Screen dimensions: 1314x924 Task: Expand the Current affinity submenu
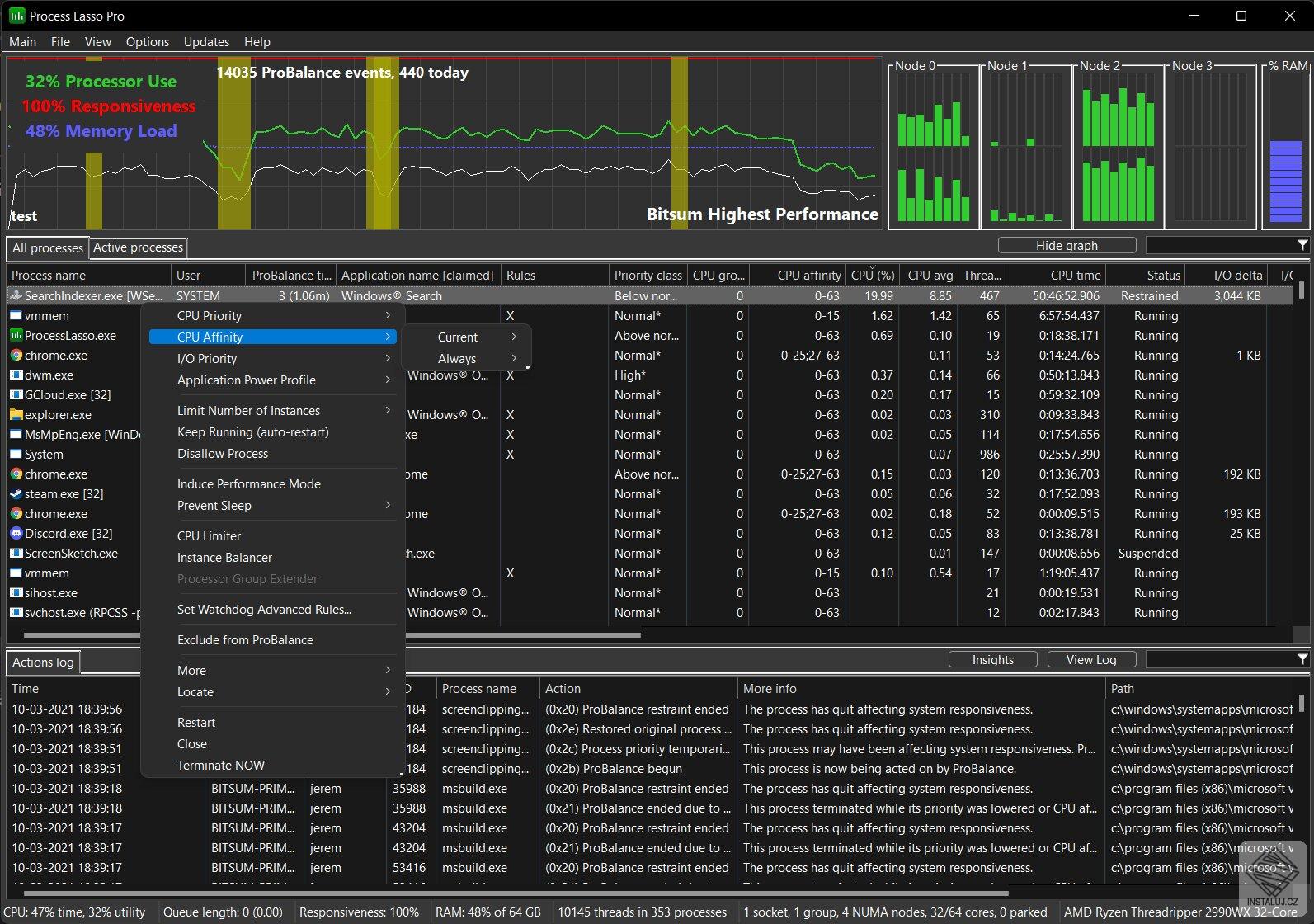click(466, 337)
